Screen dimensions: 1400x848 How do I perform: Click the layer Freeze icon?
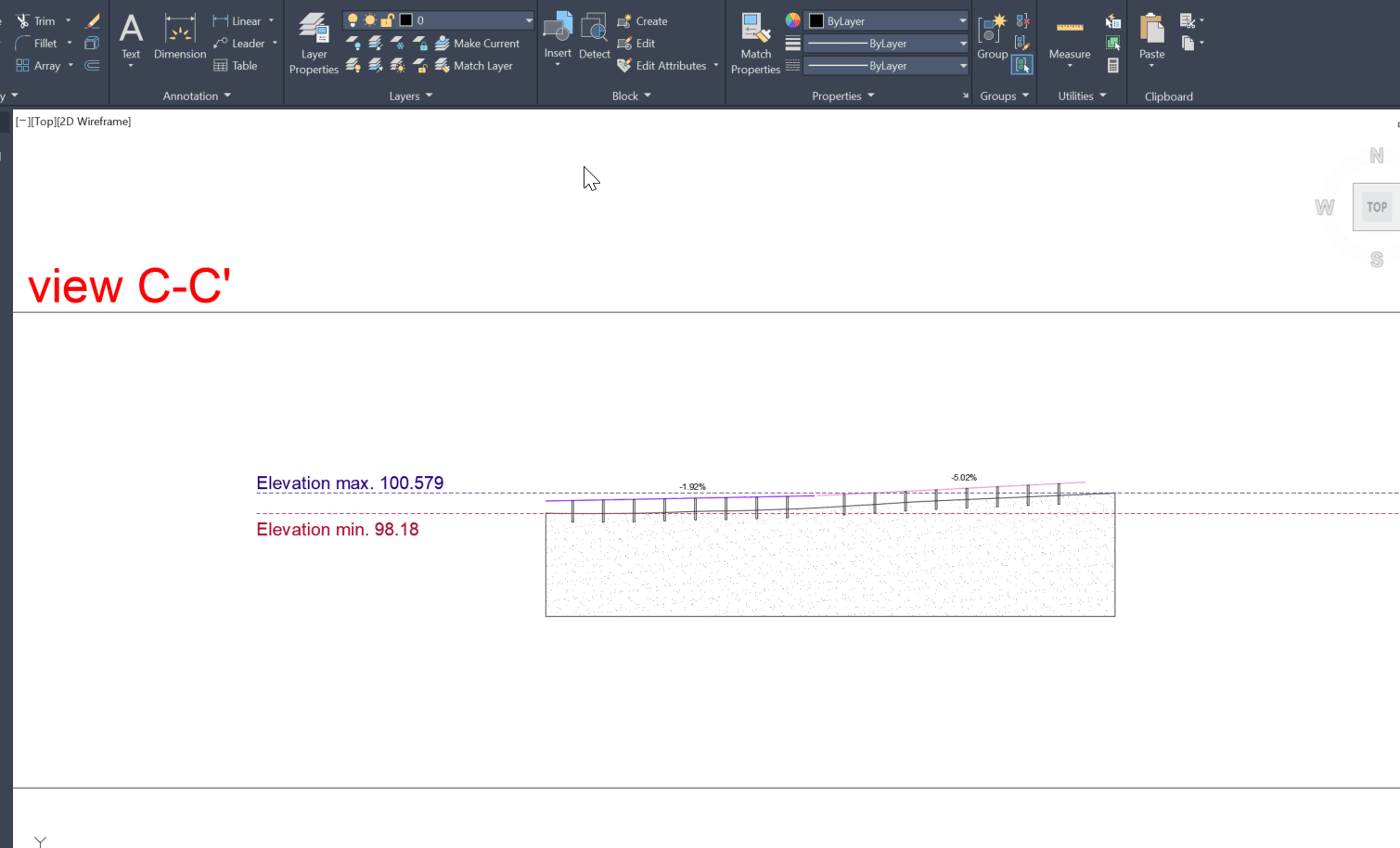pos(397,43)
